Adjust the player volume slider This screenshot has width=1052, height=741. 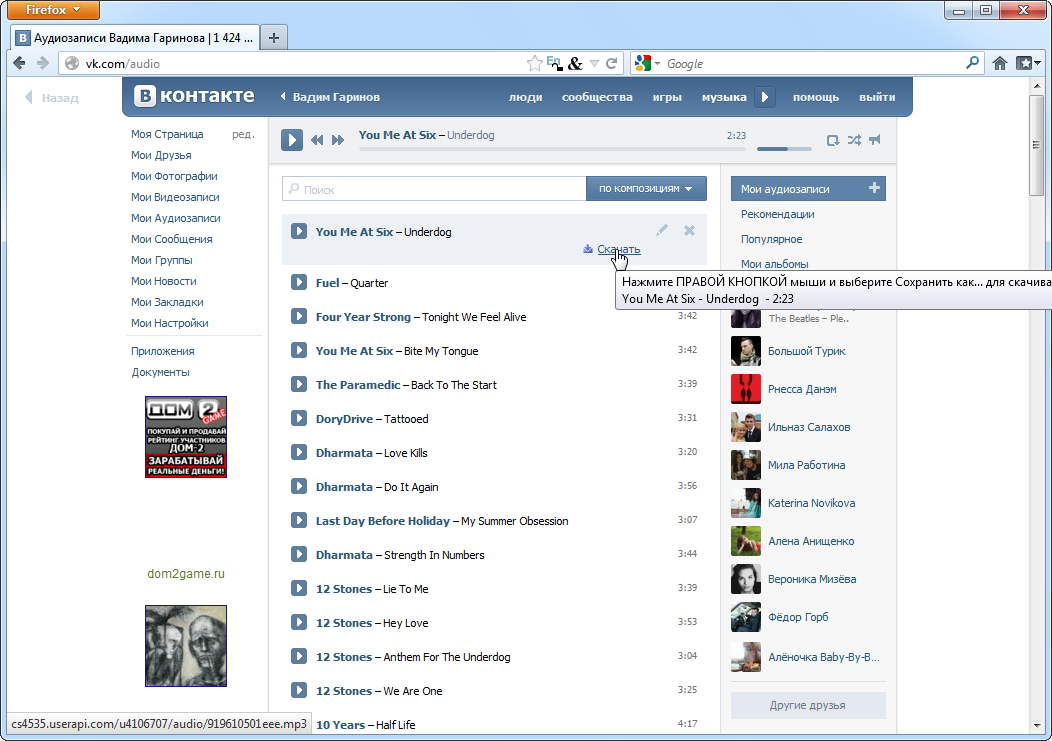pos(784,148)
